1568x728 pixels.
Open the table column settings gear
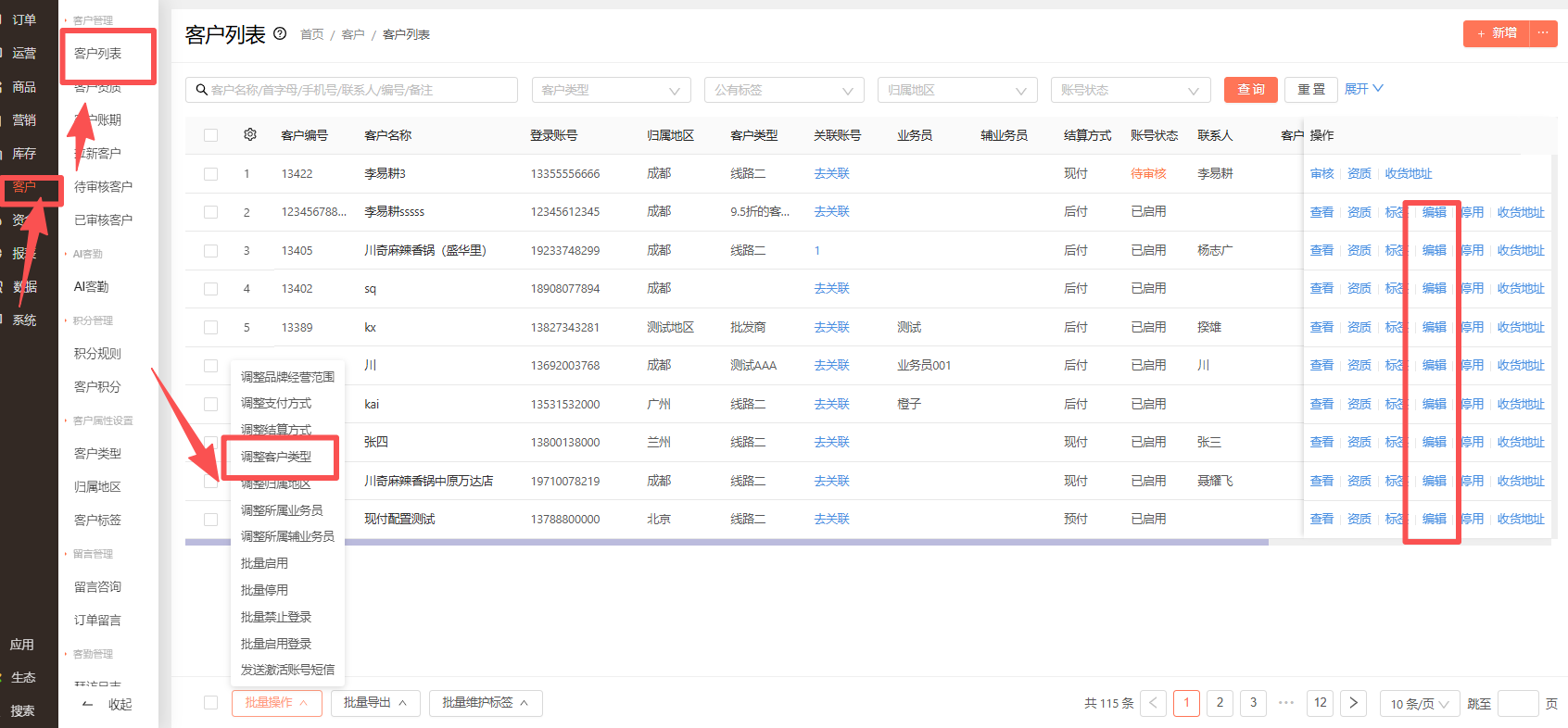250,135
